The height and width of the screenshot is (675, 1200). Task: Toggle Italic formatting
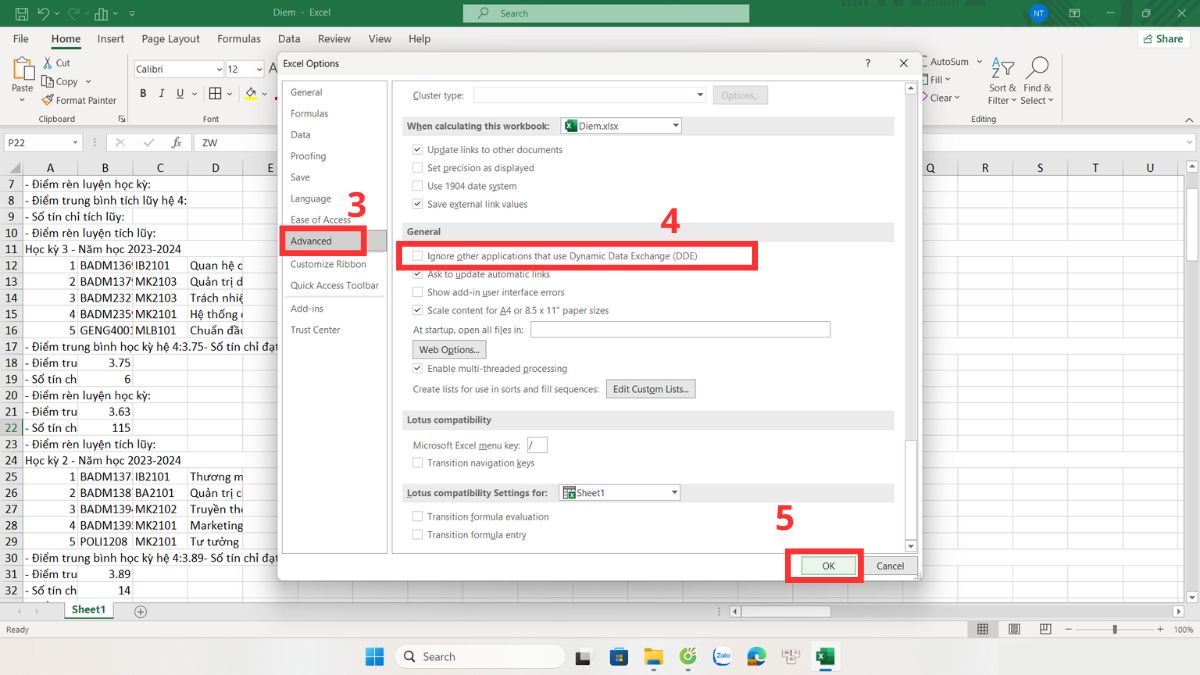tap(161, 94)
